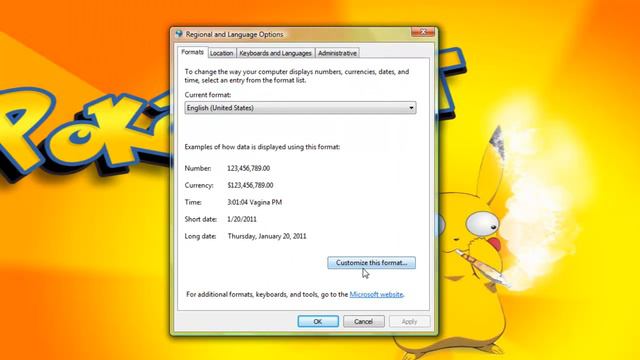Select the Formats tab
The width and height of the screenshot is (640, 360).
pyautogui.click(x=192, y=52)
